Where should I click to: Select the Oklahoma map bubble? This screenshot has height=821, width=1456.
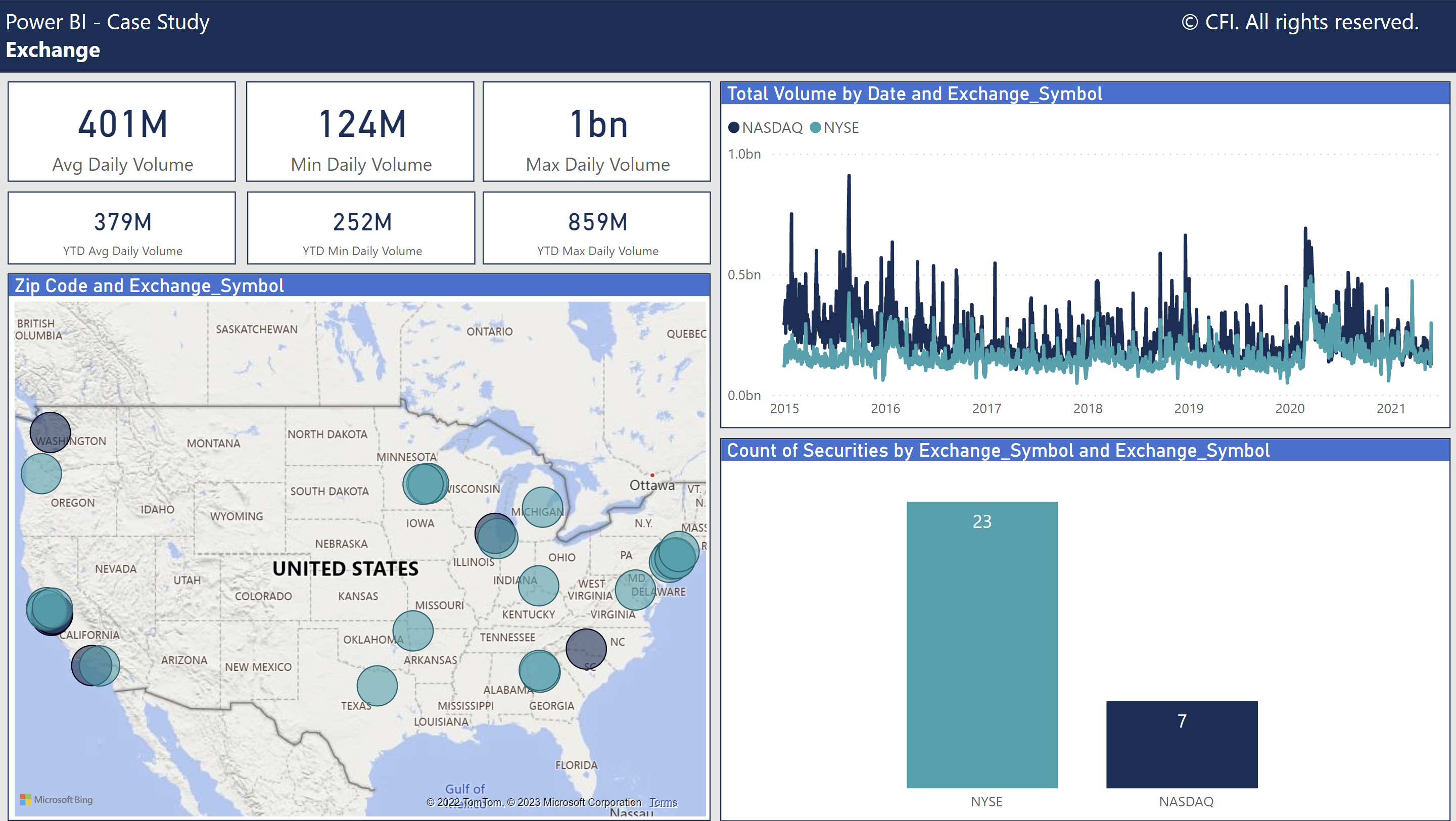tap(412, 631)
